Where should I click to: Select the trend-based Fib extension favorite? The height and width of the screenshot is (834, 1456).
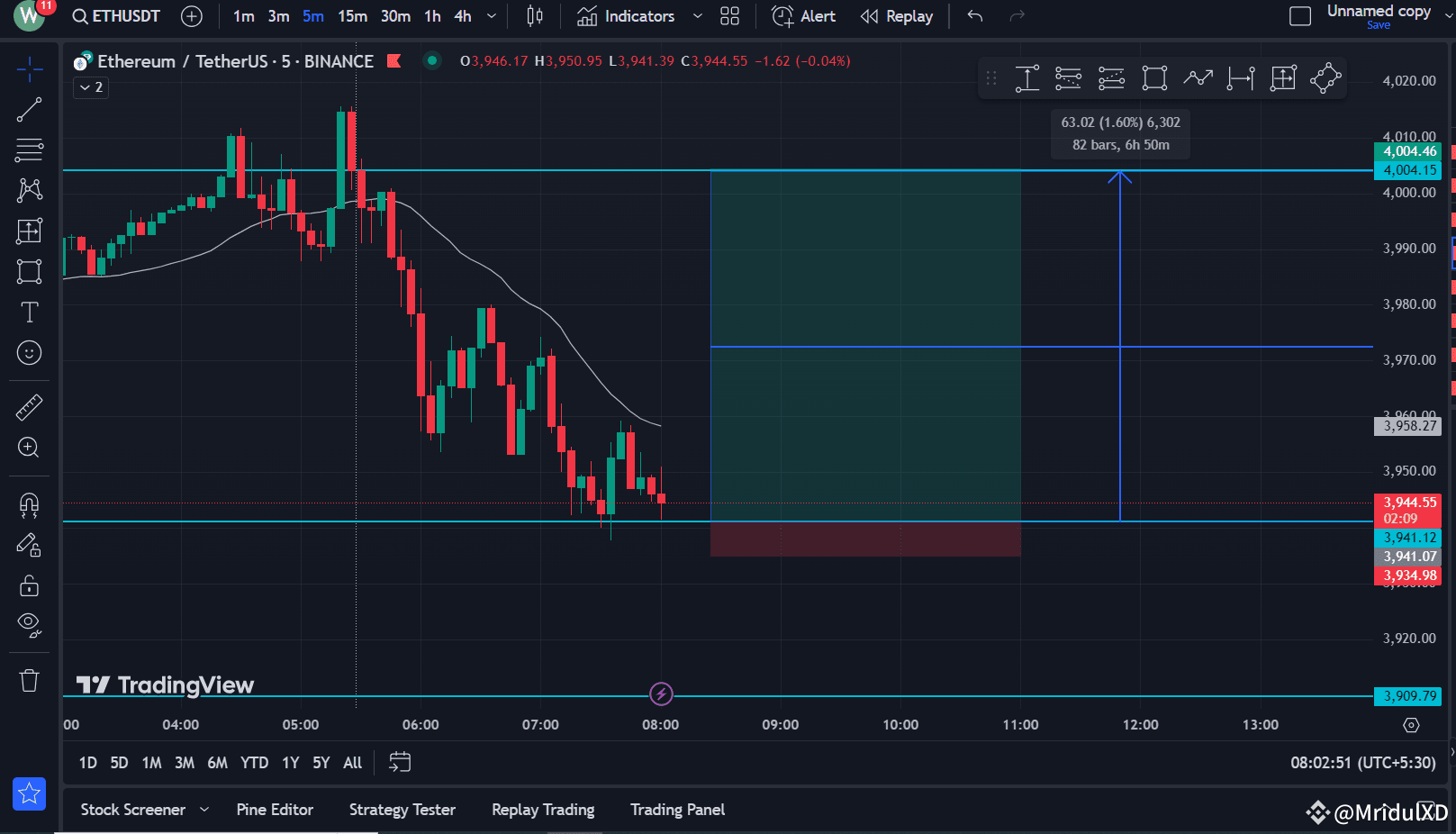[1111, 78]
